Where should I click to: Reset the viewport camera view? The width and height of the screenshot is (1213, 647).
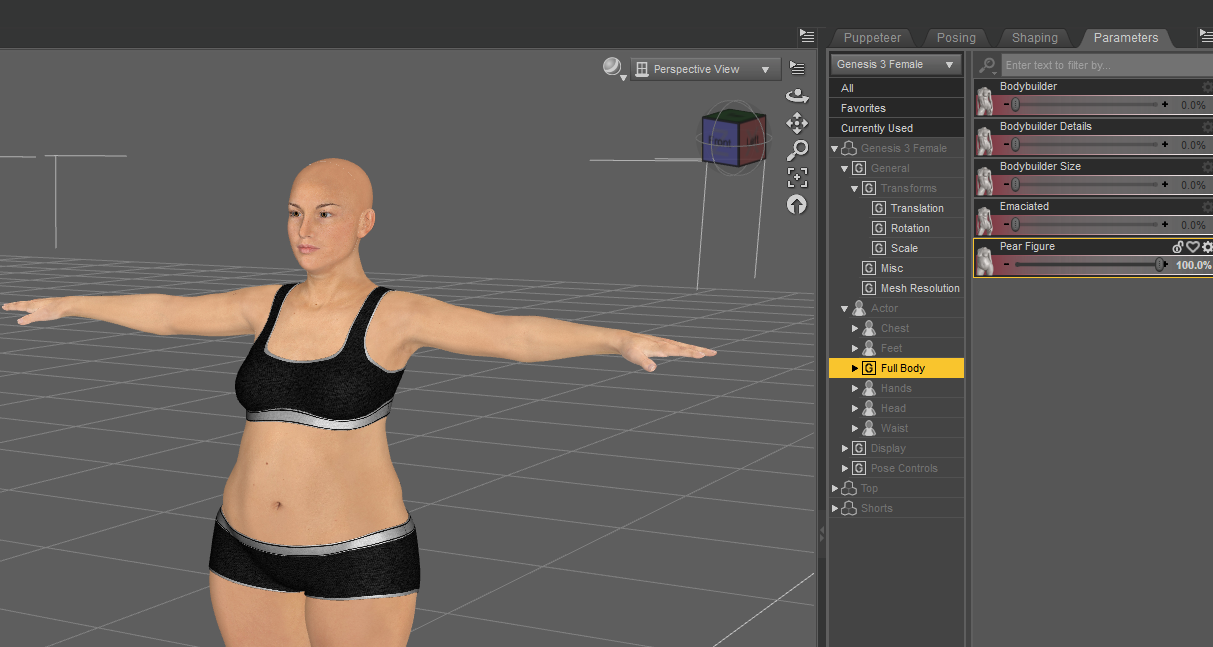(797, 204)
